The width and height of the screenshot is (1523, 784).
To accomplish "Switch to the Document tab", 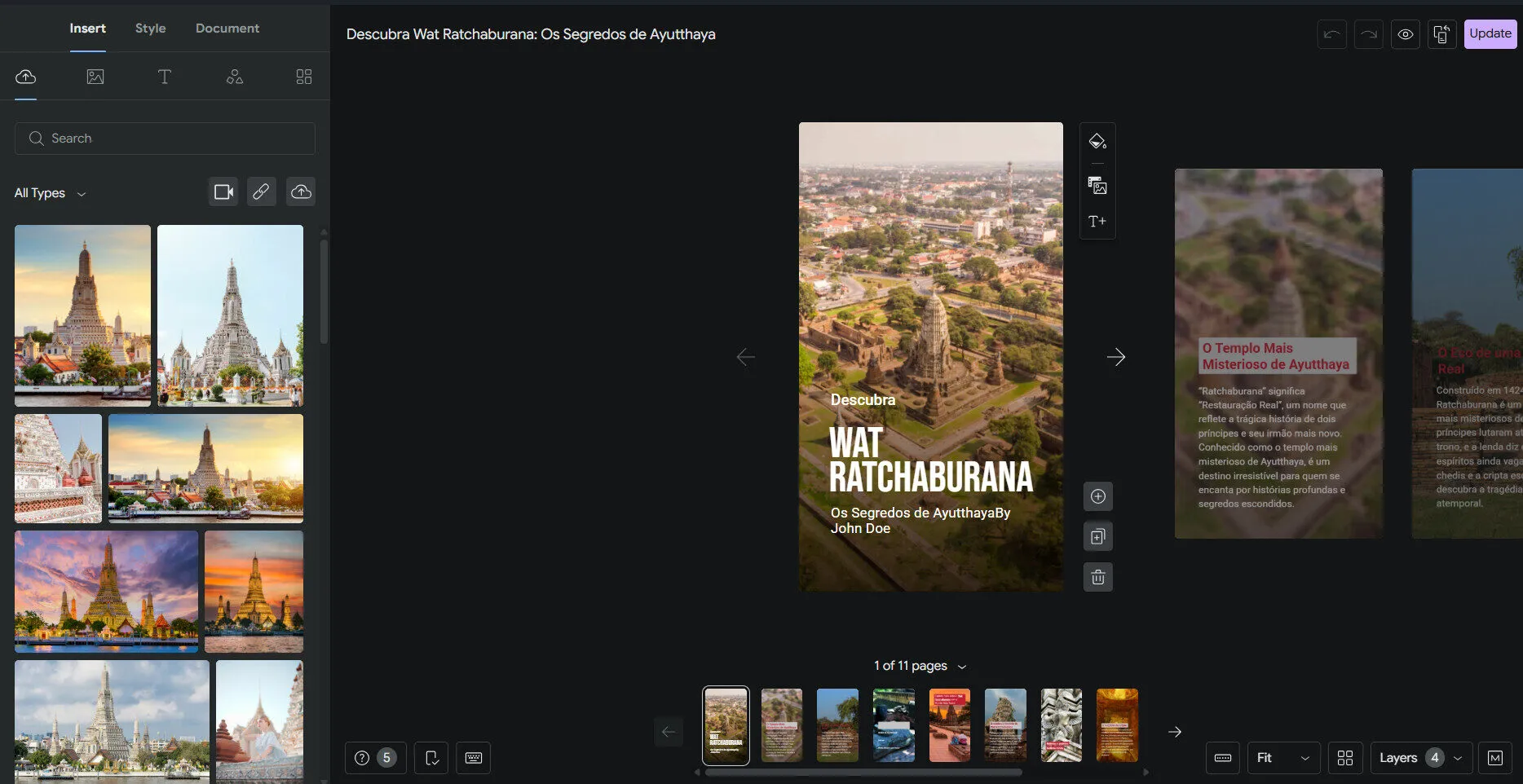I will (227, 28).
